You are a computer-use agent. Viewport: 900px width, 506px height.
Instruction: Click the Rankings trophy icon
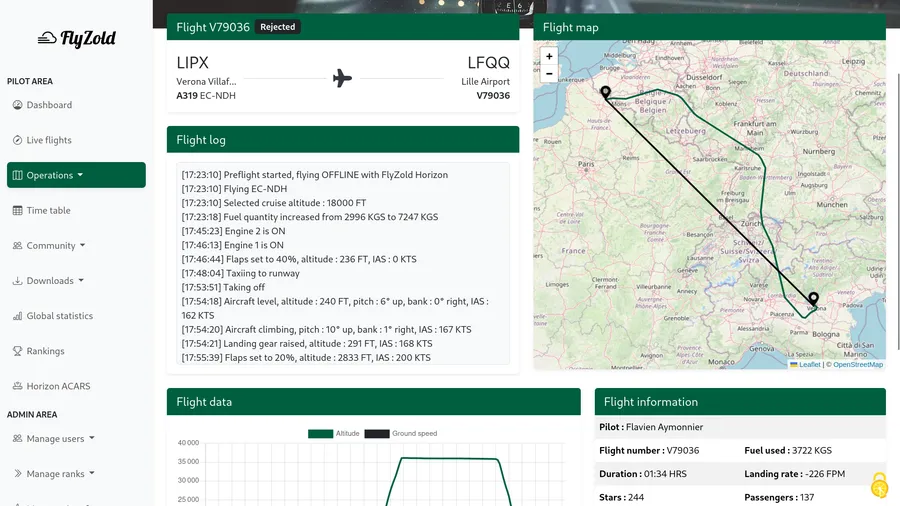pyautogui.click(x=18, y=351)
